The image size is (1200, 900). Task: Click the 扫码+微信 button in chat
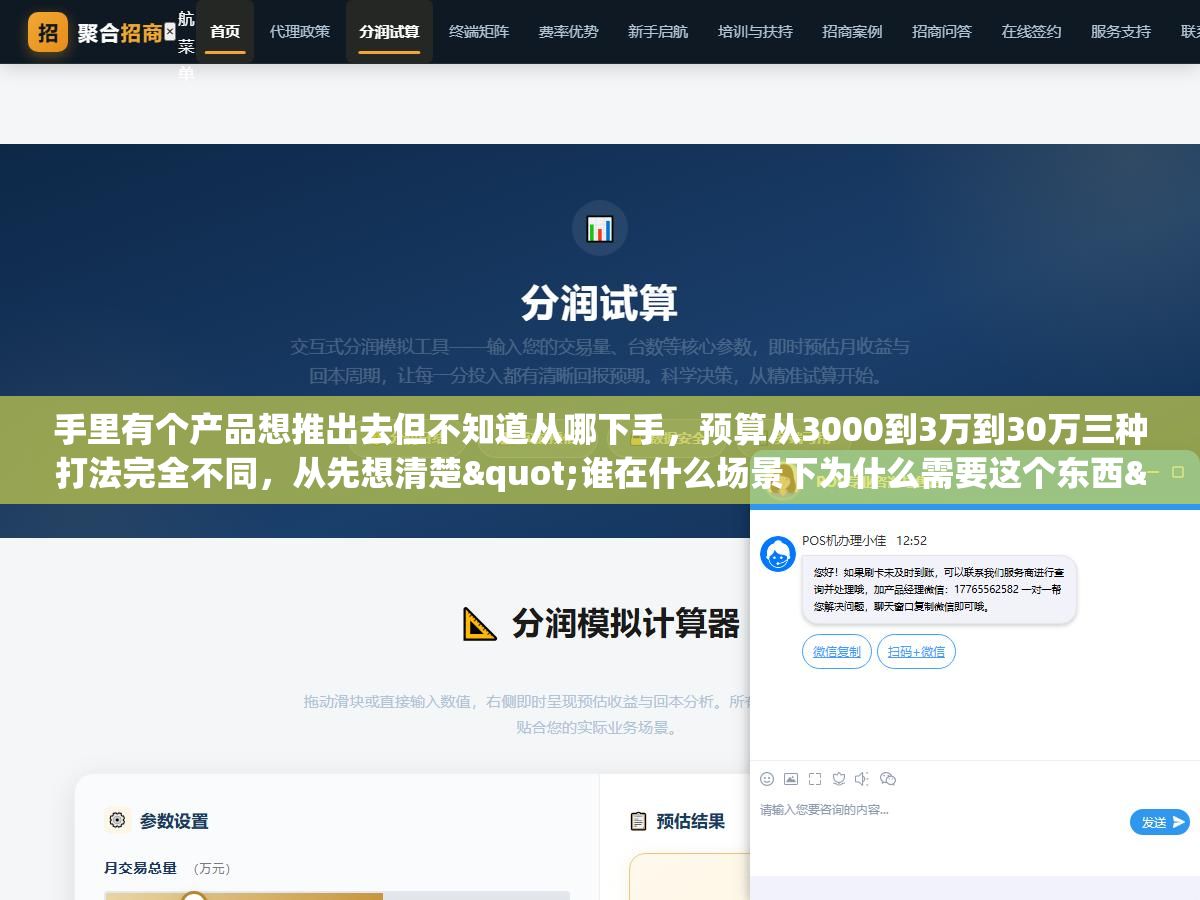tap(916, 651)
